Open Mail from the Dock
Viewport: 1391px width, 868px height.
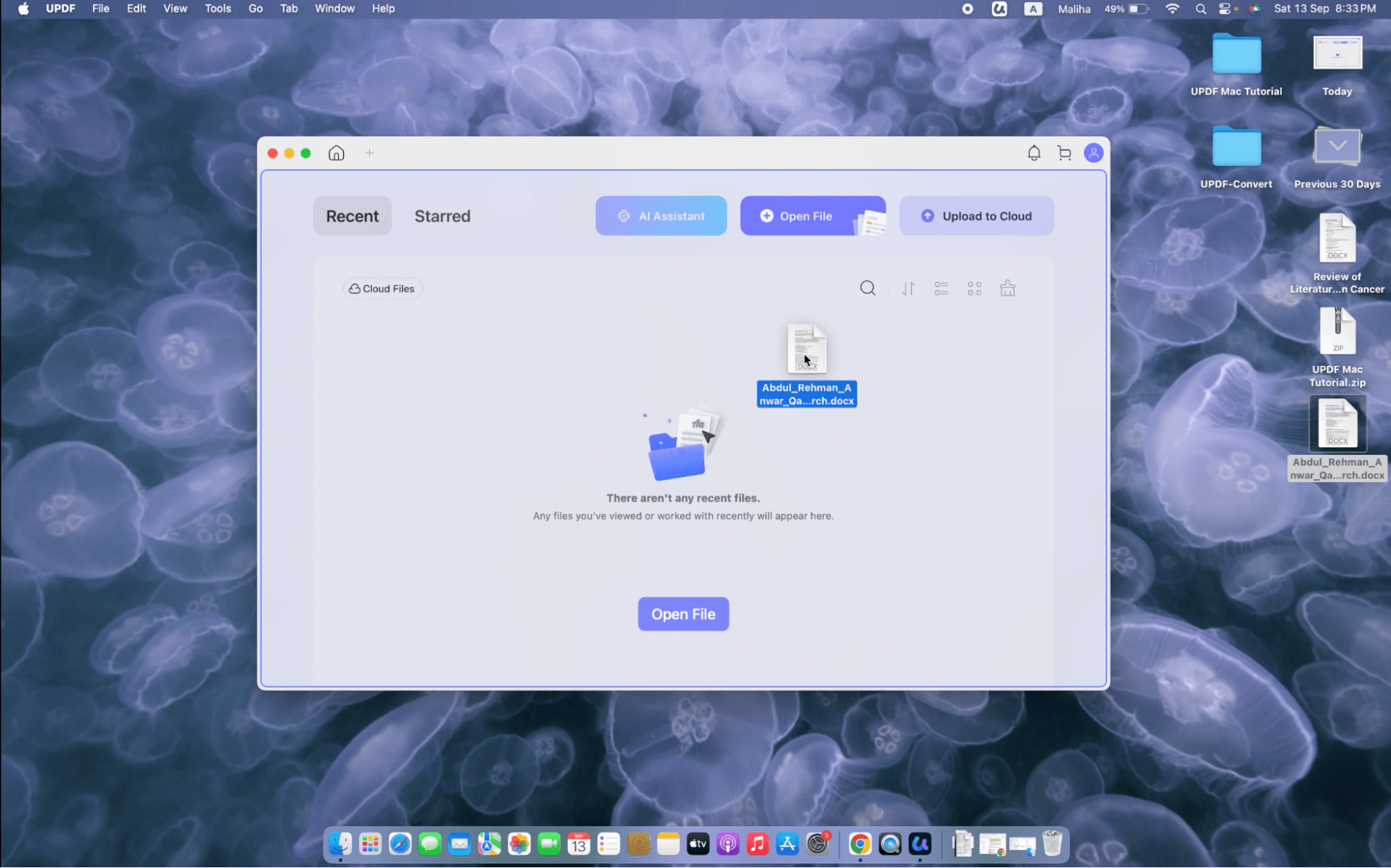tap(460, 844)
